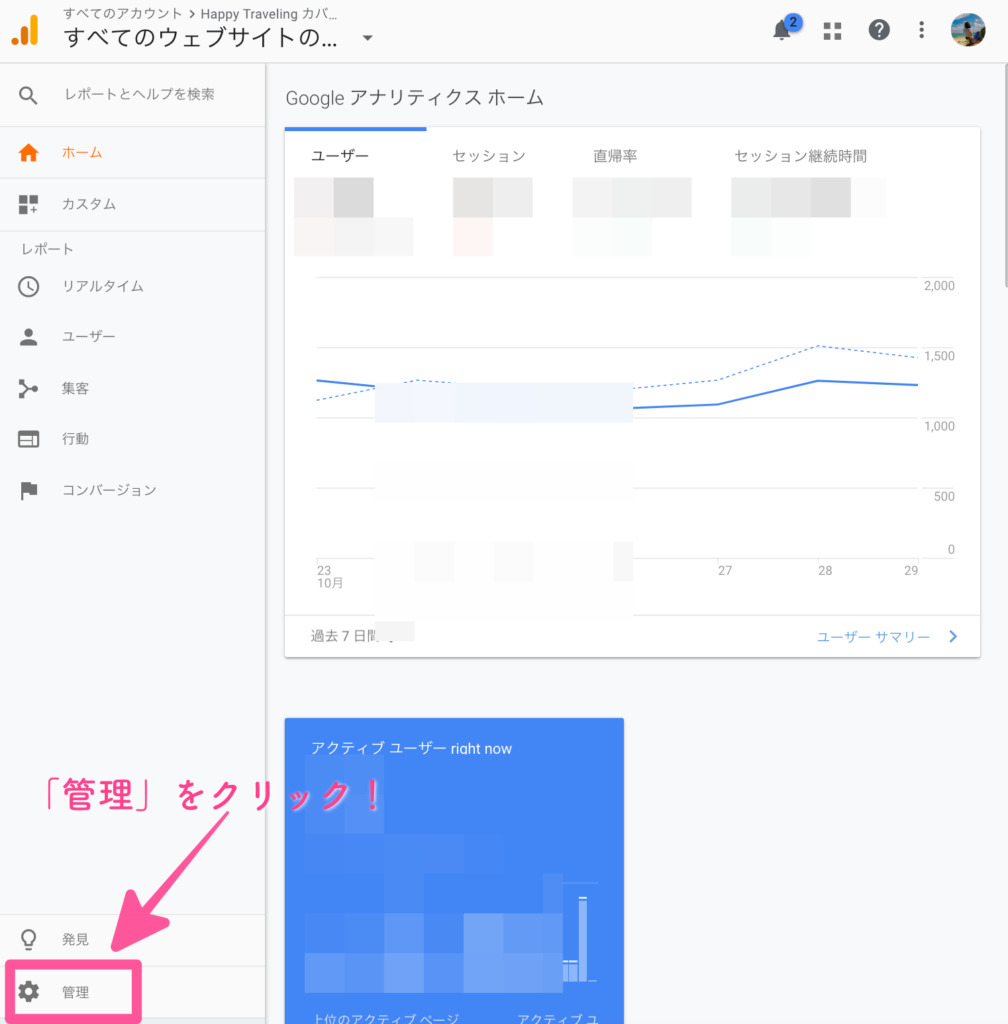Click the conversions flag icon
This screenshot has width=1008, height=1024.
coord(28,490)
